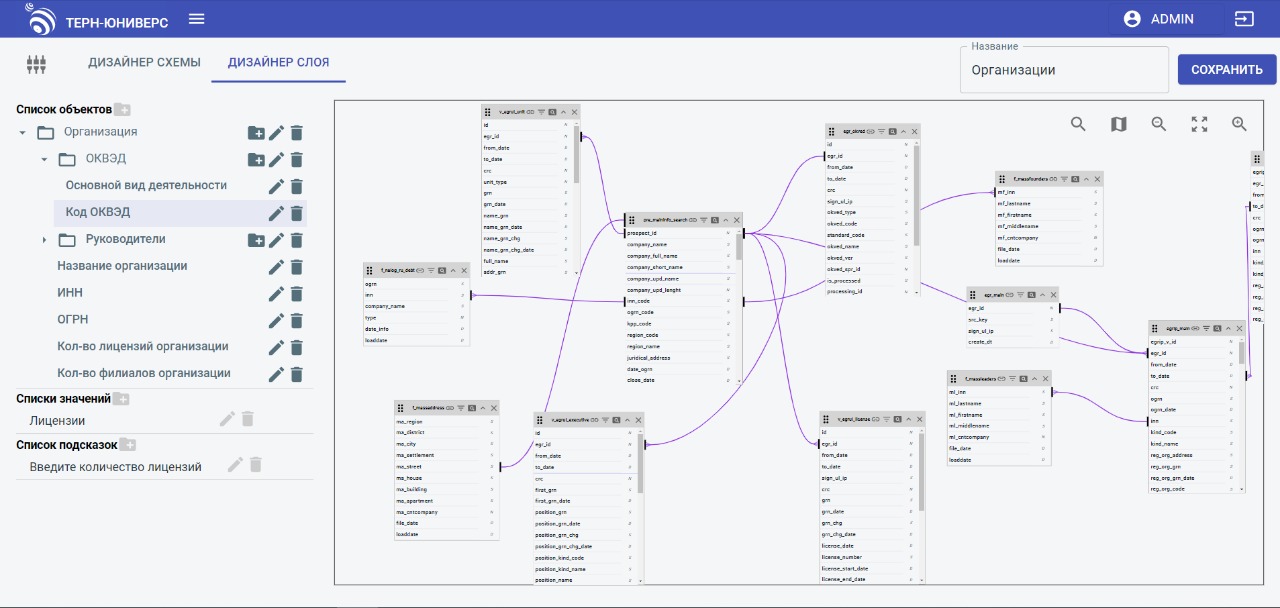Select the ОГРН tree item
Viewport: 1280px width, 608px height.
[x=72, y=320]
